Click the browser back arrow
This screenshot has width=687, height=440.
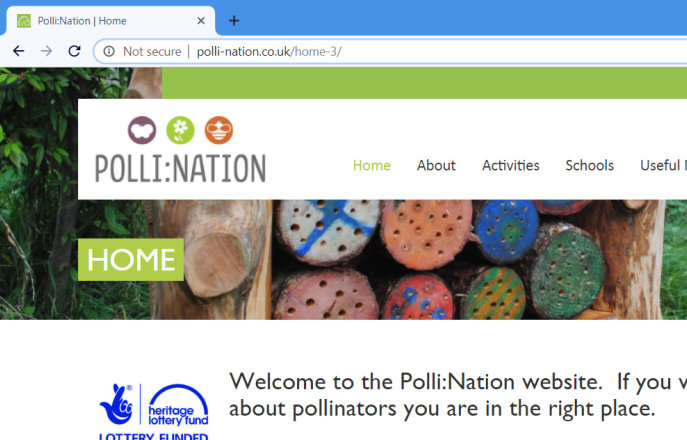pyautogui.click(x=18, y=51)
